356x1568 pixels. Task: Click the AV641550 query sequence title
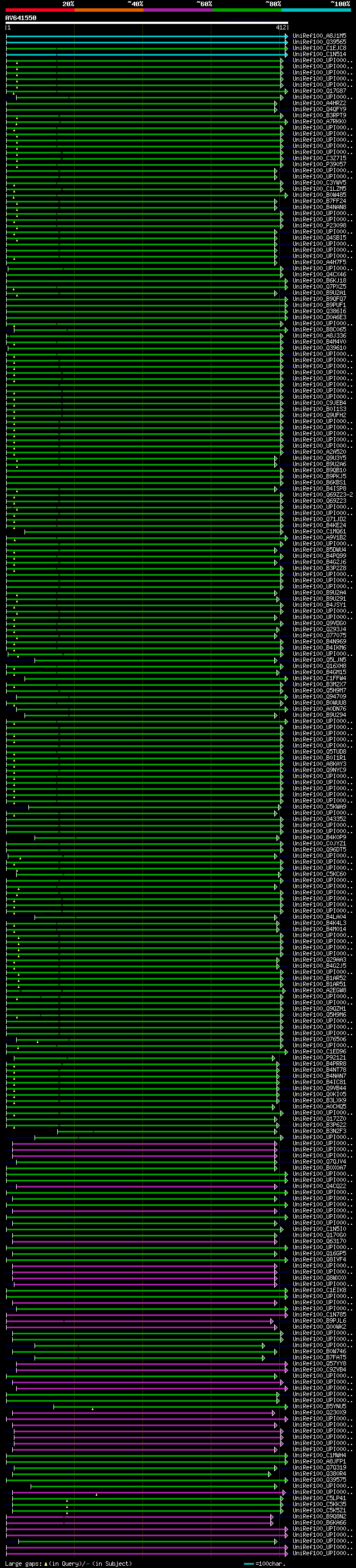21,18
